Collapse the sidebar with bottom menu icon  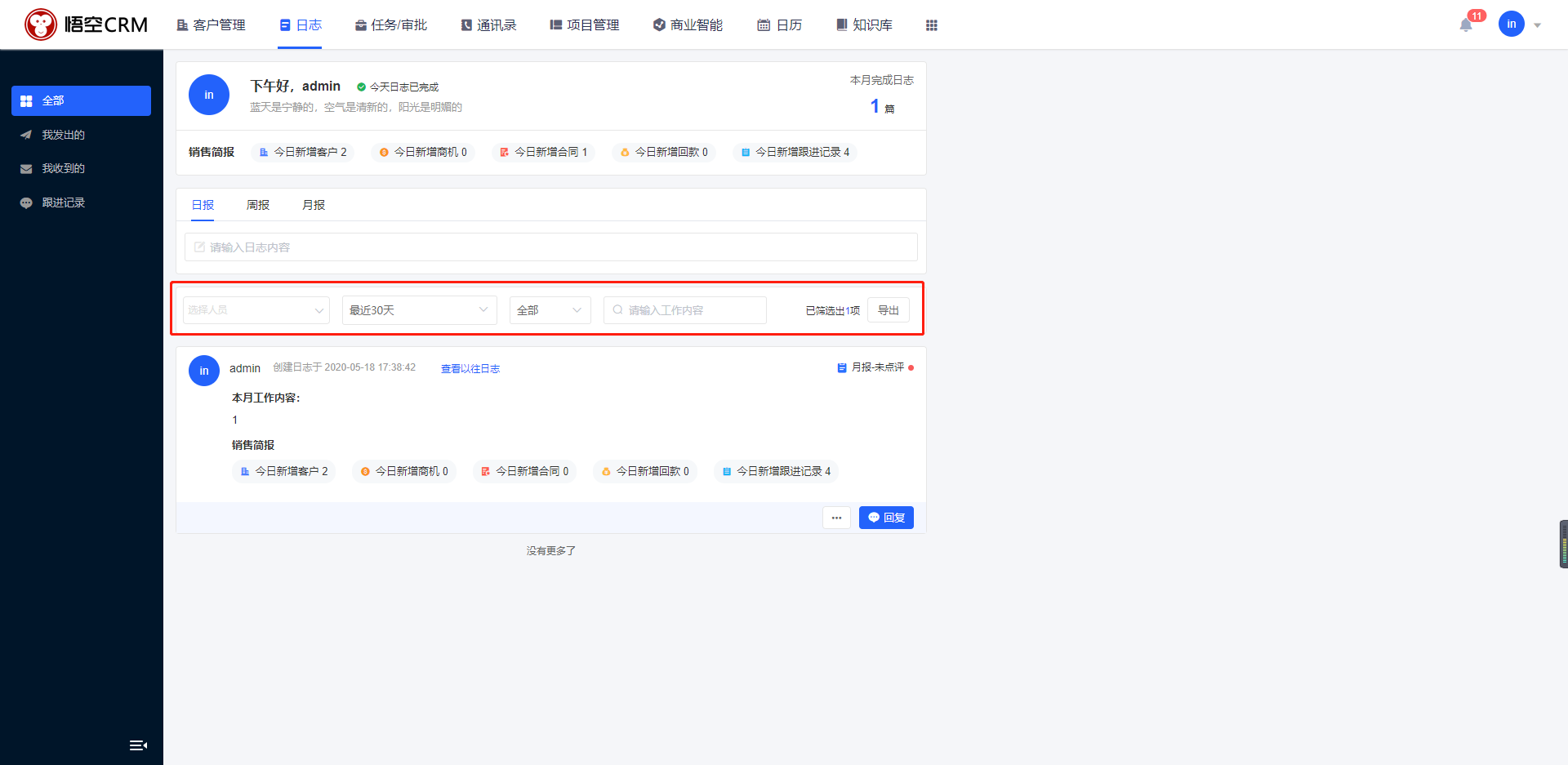138,745
